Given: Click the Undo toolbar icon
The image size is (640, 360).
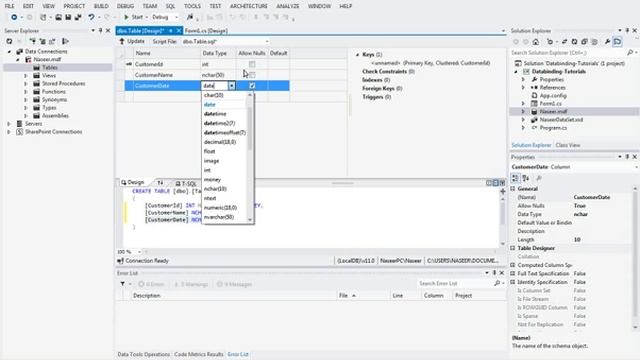Looking at the screenshot, I should (91, 17).
